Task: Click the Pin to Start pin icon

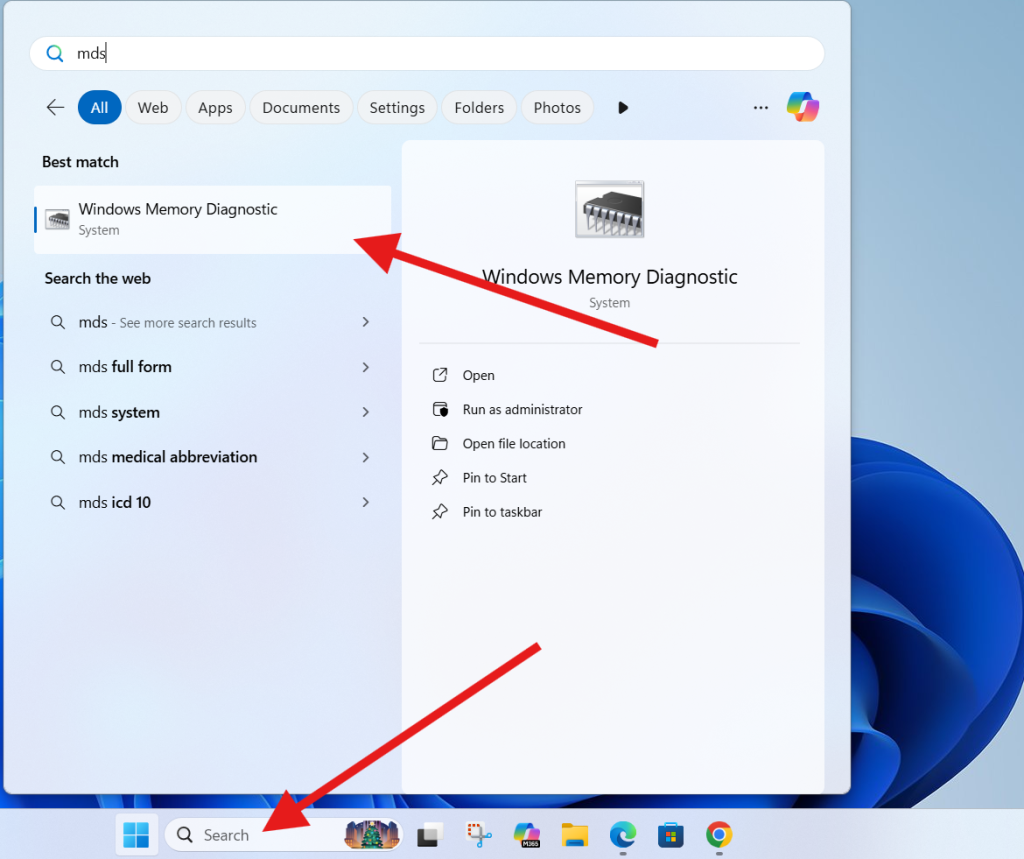Action: [441, 477]
